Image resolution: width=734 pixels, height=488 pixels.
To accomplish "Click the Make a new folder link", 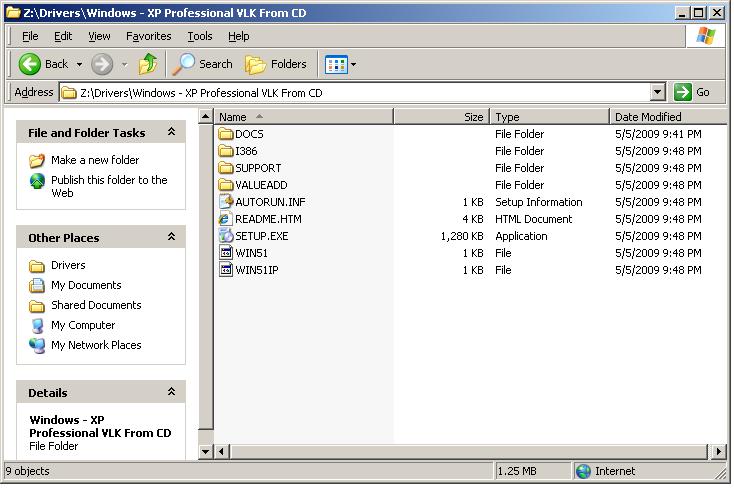I will click(x=95, y=160).
